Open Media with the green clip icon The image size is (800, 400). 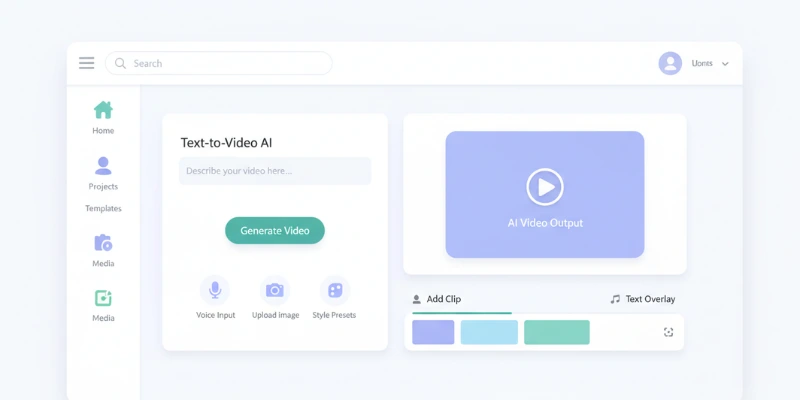click(103, 306)
